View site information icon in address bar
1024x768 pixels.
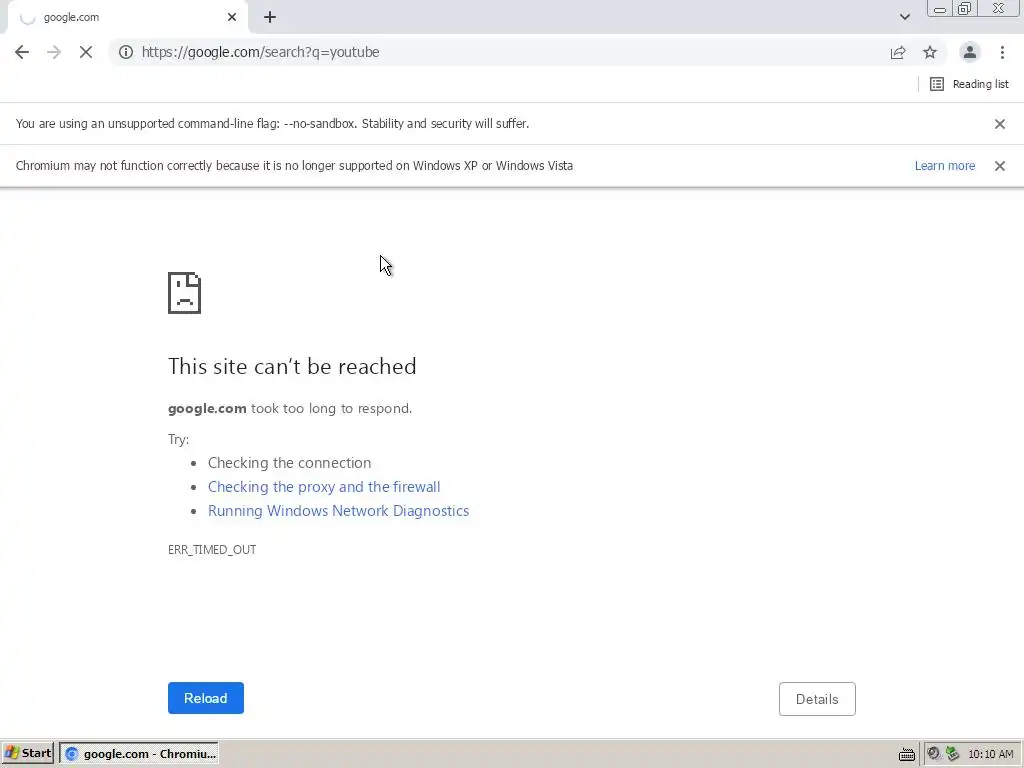(126, 52)
